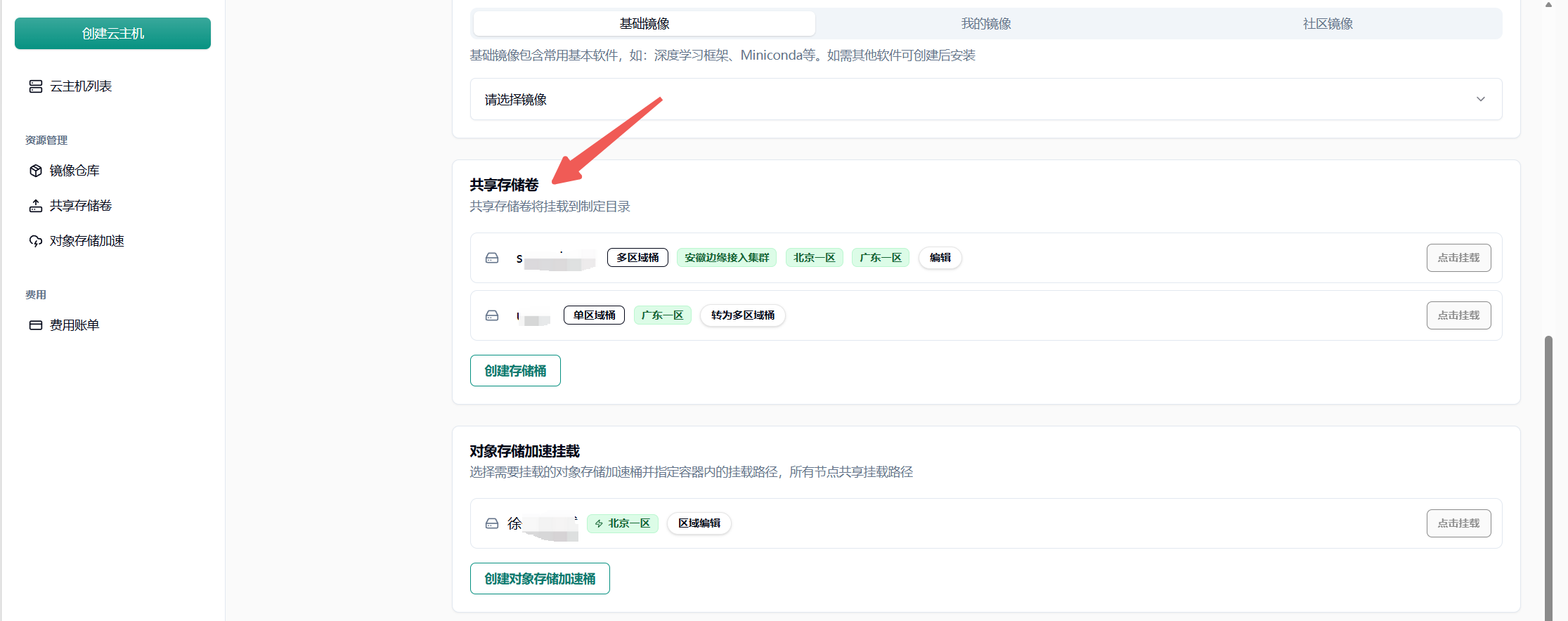
Task: Click the card icon beside 费用账单
Action: click(x=36, y=325)
